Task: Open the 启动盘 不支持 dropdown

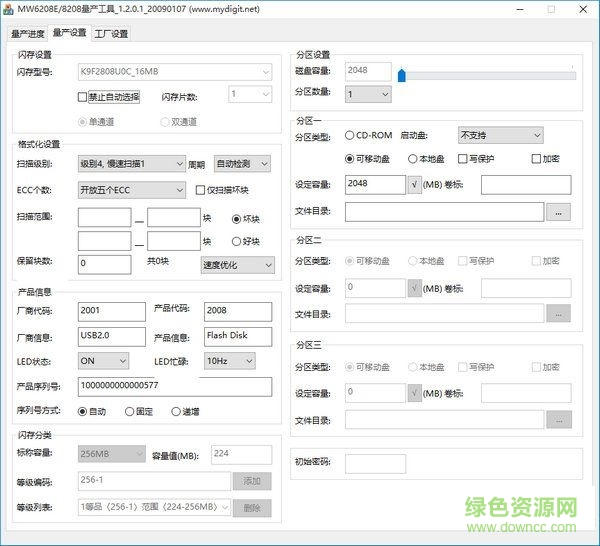Action: coord(499,135)
